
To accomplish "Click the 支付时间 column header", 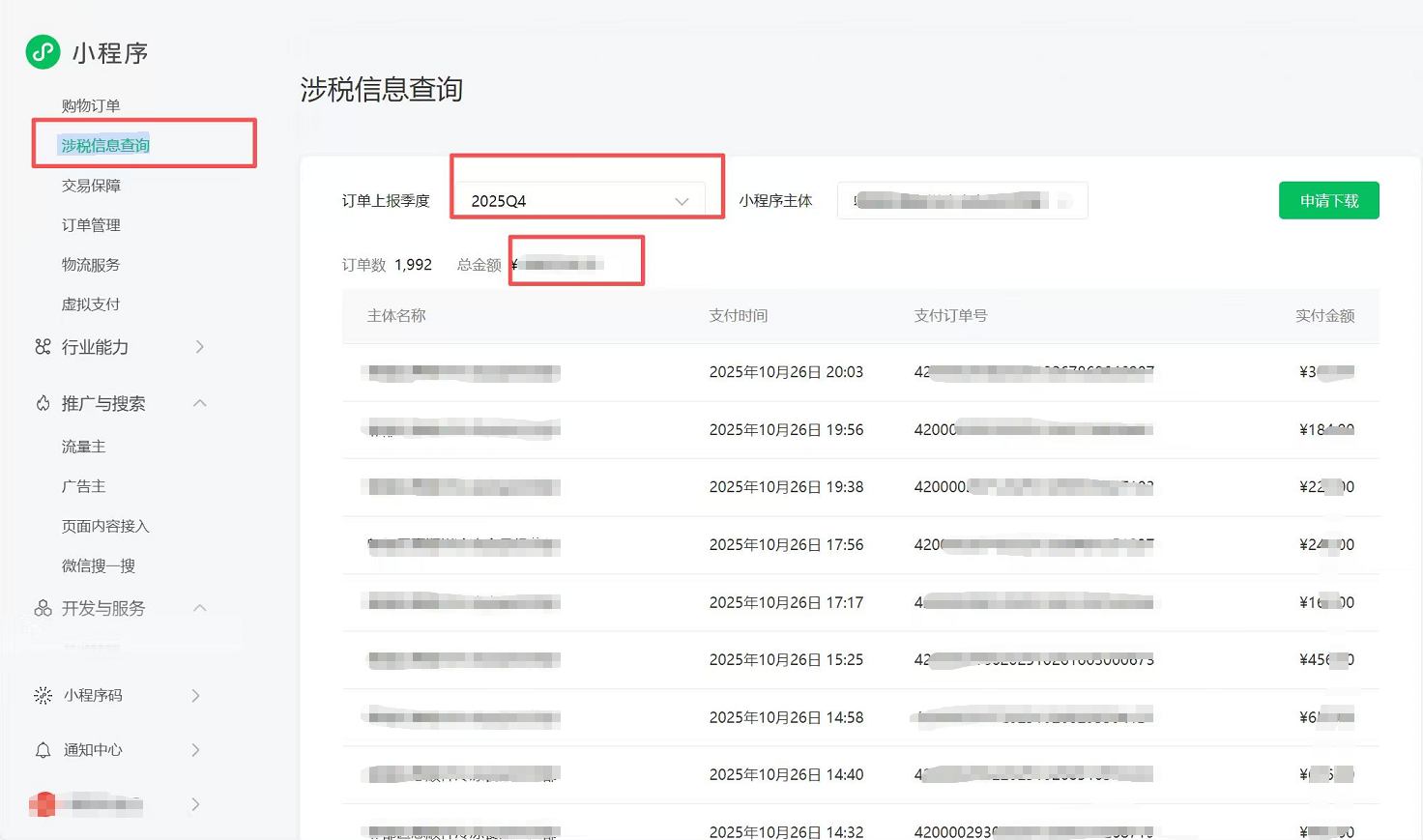I will pyautogui.click(x=739, y=316).
